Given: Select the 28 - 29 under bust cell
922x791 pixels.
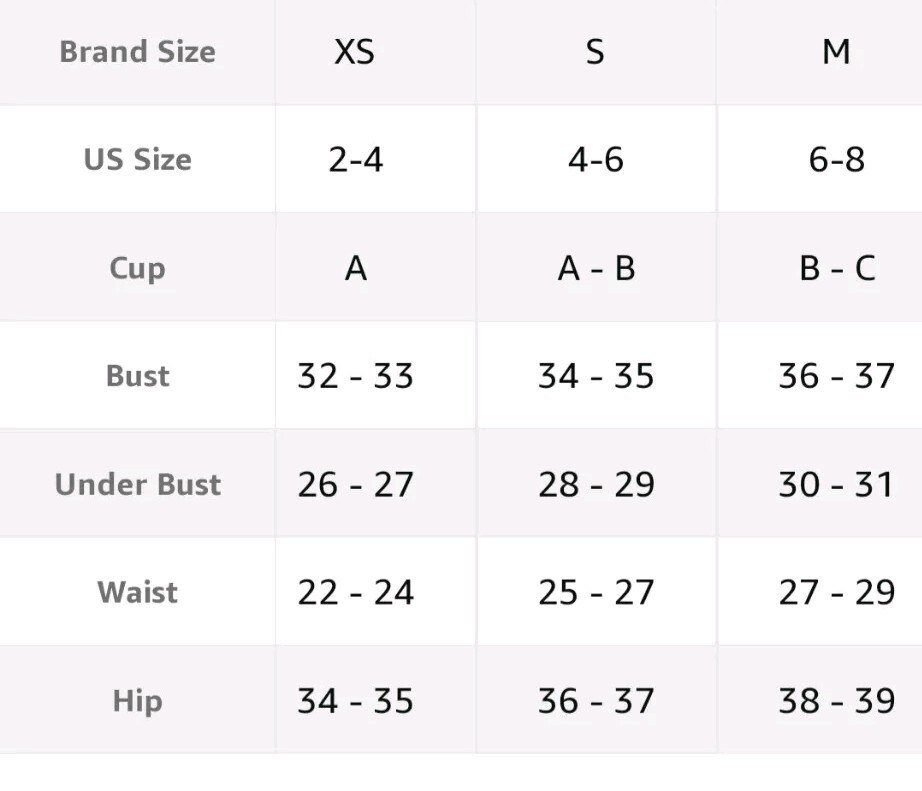Looking at the screenshot, I should coord(596,484).
